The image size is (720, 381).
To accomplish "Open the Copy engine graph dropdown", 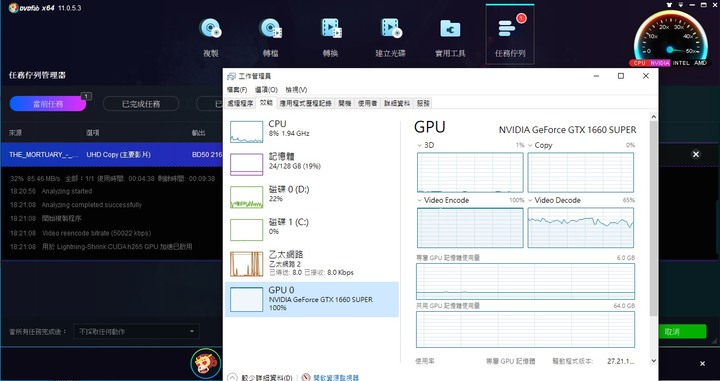I will point(530,146).
